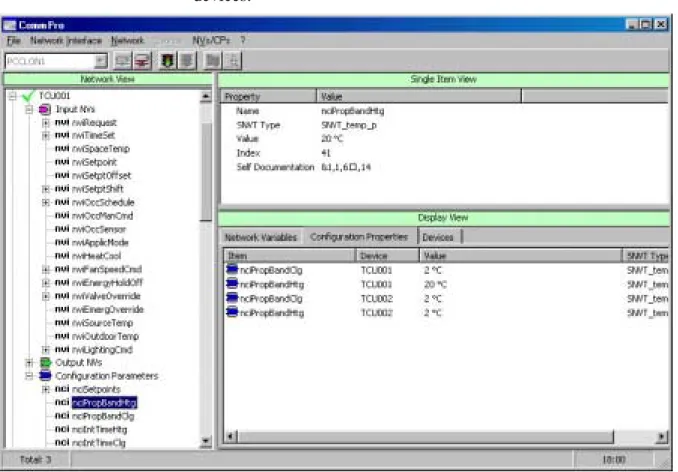
Task: Click the green Output NVs folder icon
Action: coord(45,362)
